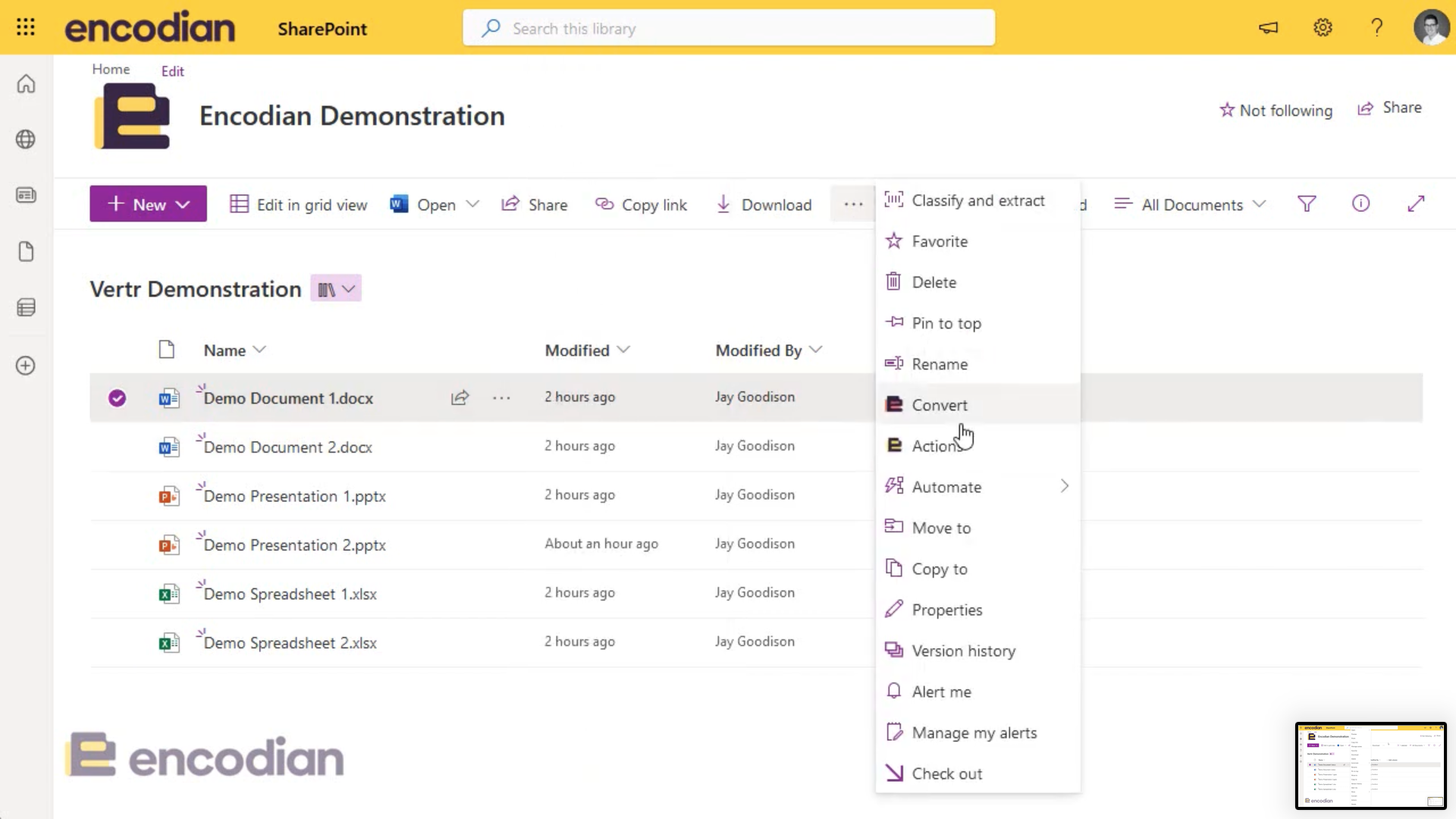Select the Encodian Convert menu item
The height and width of the screenshot is (819, 1456).
point(978,405)
